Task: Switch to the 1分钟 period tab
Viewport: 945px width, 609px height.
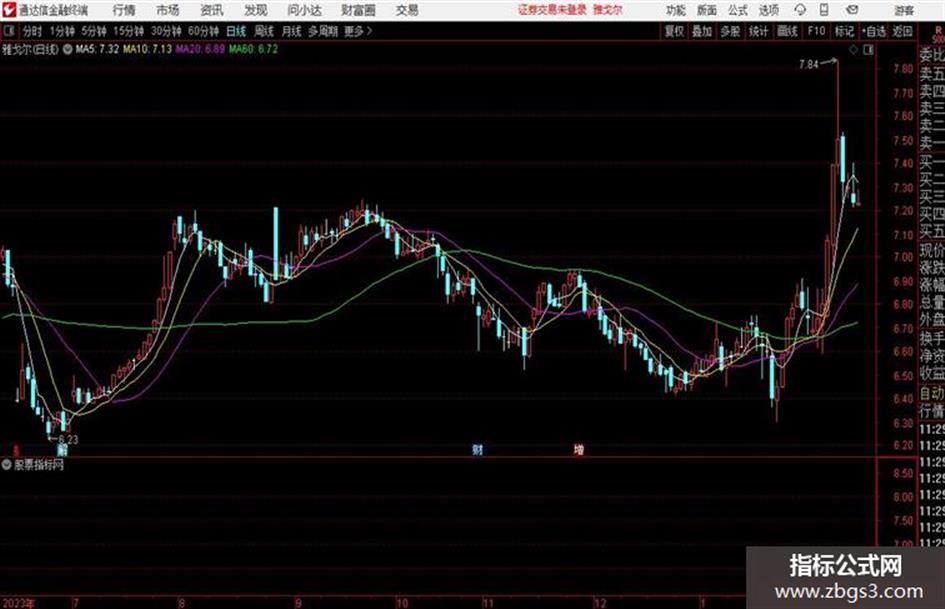Action: point(62,31)
